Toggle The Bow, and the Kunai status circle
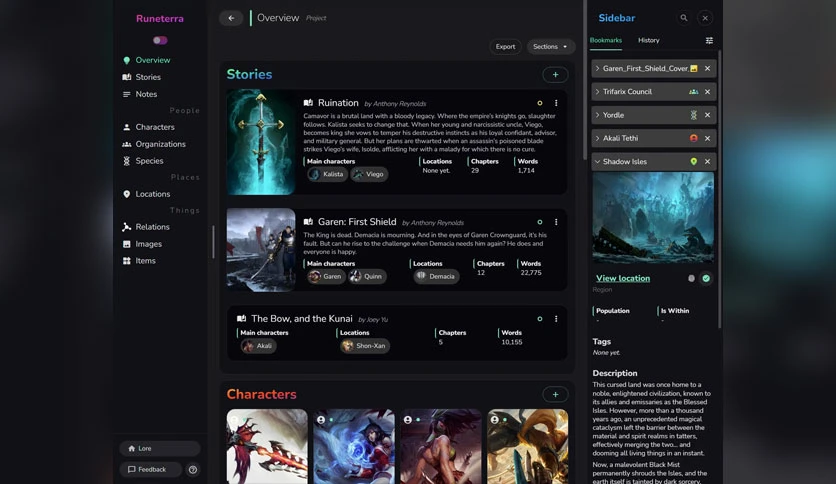 [x=540, y=319]
